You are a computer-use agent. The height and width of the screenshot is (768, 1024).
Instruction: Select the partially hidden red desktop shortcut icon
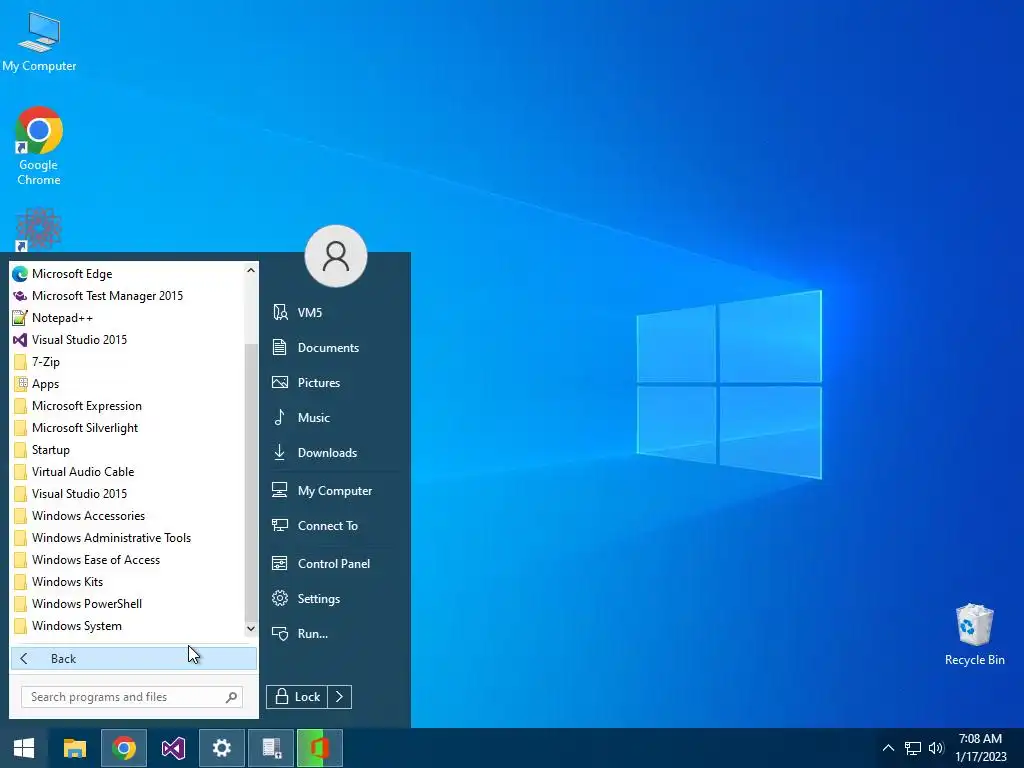coord(39,229)
